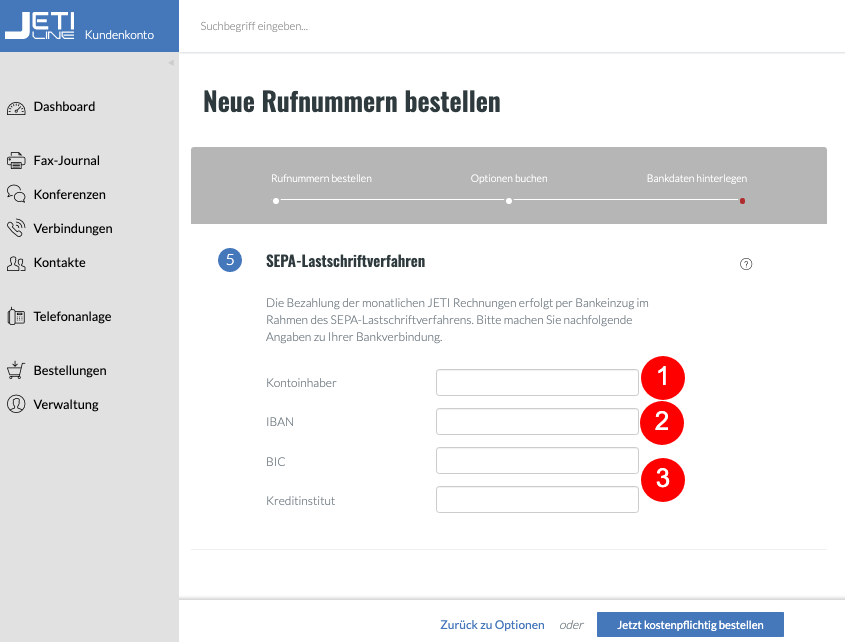Click the Dashboard gauge icon
The width and height of the screenshot is (845, 642).
[x=16, y=108]
